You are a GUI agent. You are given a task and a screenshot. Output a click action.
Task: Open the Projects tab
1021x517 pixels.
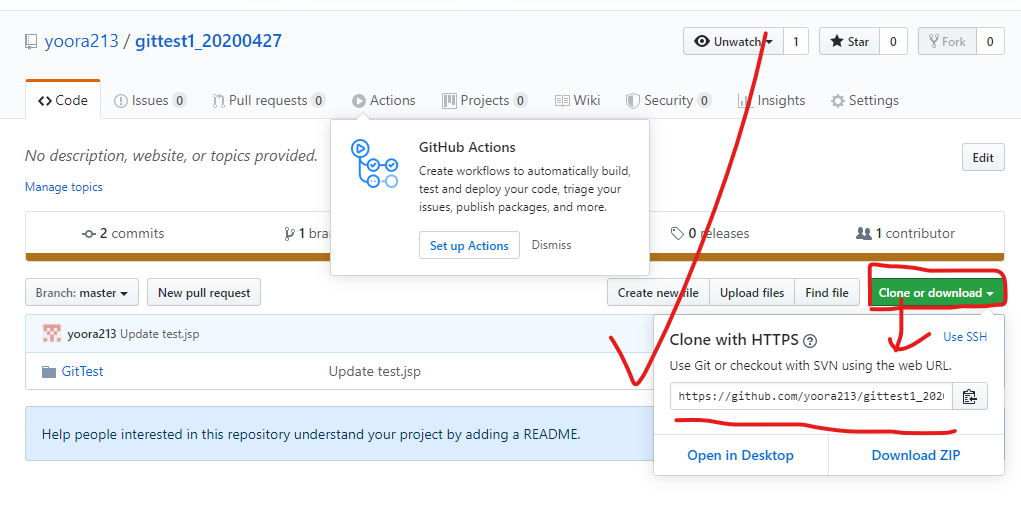click(x=484, y=100)
